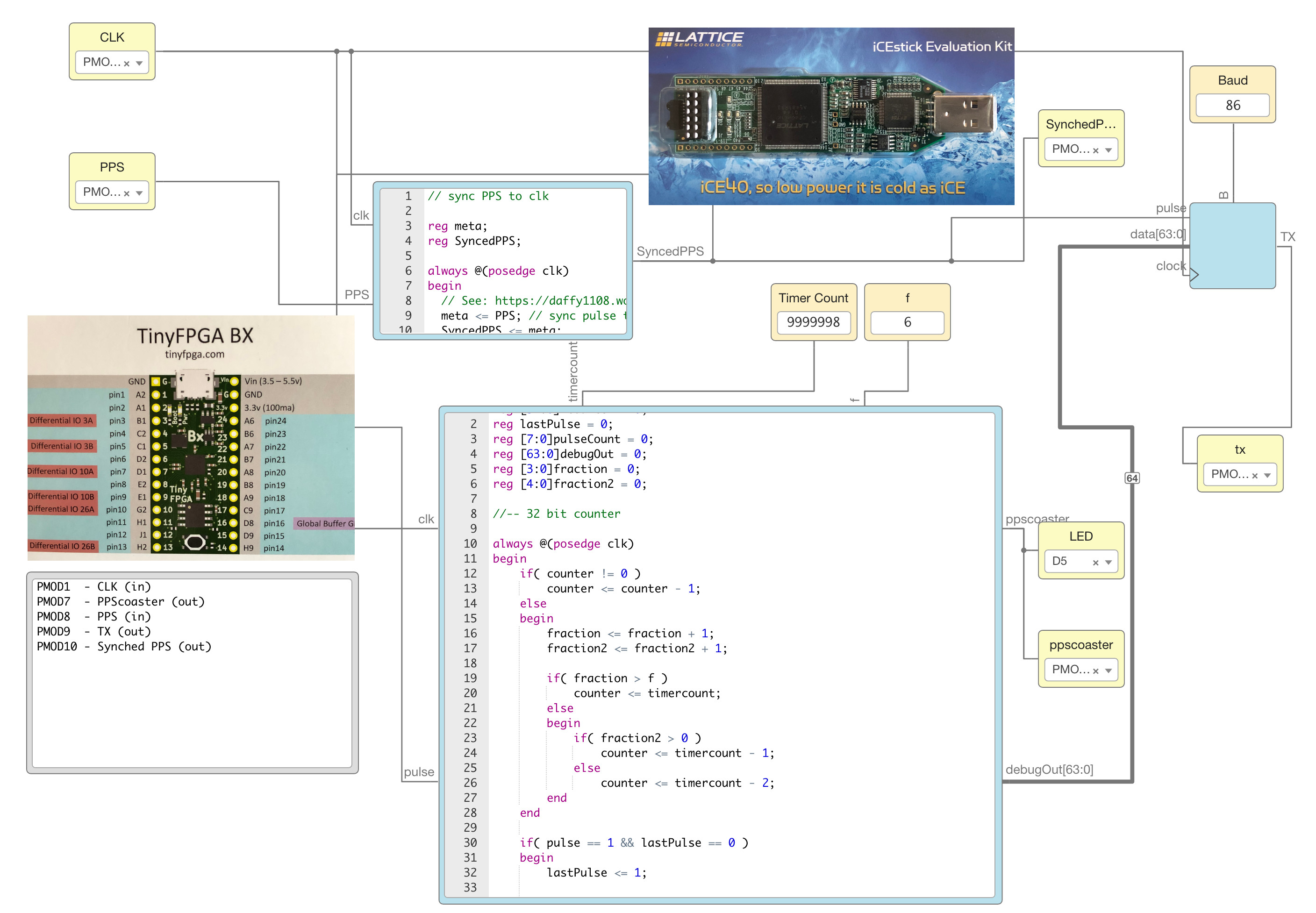Clear the SynchedP… block pin selection
Screen dimensions: 1316x913
[1096, 150]
